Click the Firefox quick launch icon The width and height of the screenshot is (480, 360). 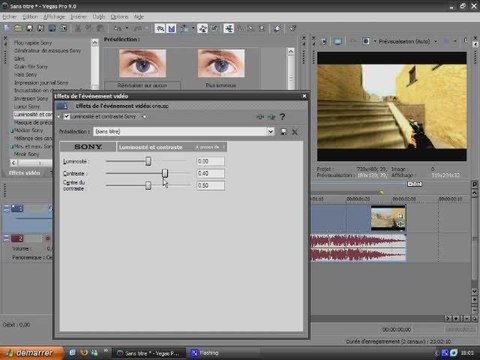point(84,353)
